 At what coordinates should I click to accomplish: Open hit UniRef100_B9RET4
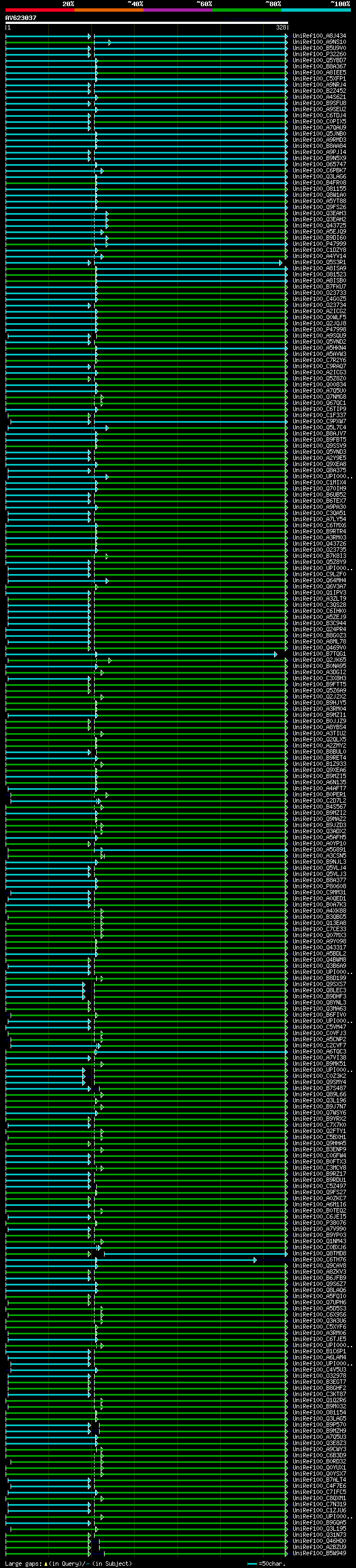tap(319, 759)
